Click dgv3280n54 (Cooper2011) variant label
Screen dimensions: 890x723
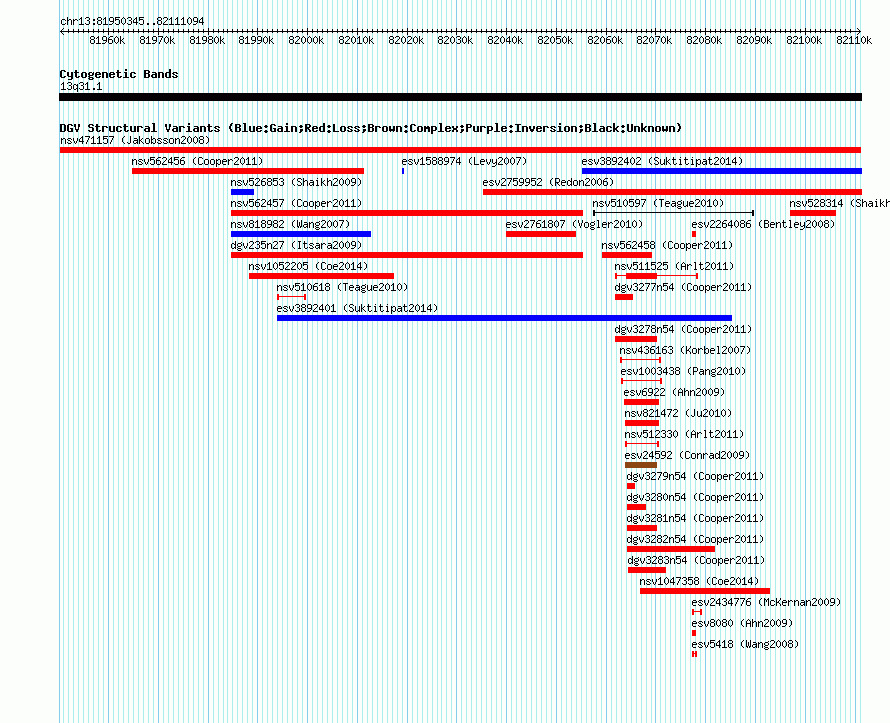pos(695,497)
